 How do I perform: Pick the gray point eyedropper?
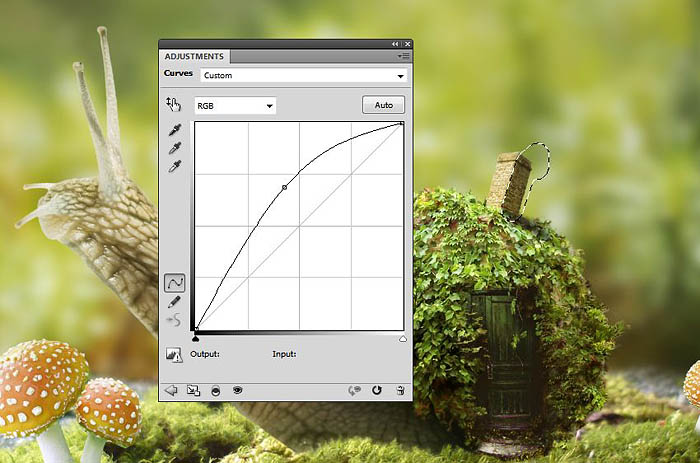tap(175, 148)
